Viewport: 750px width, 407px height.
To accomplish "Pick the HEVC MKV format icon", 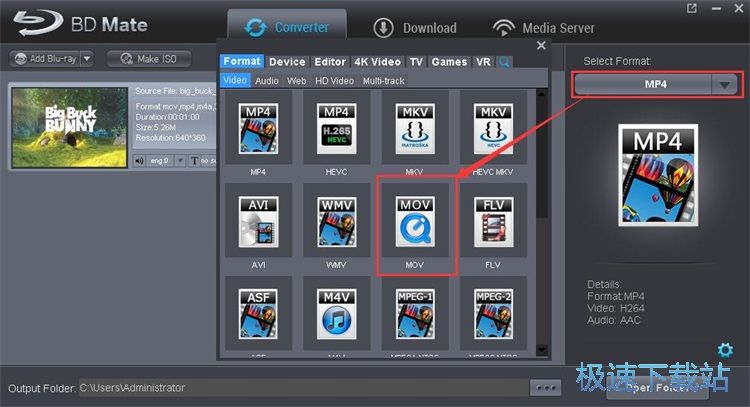I will [493, 128].
